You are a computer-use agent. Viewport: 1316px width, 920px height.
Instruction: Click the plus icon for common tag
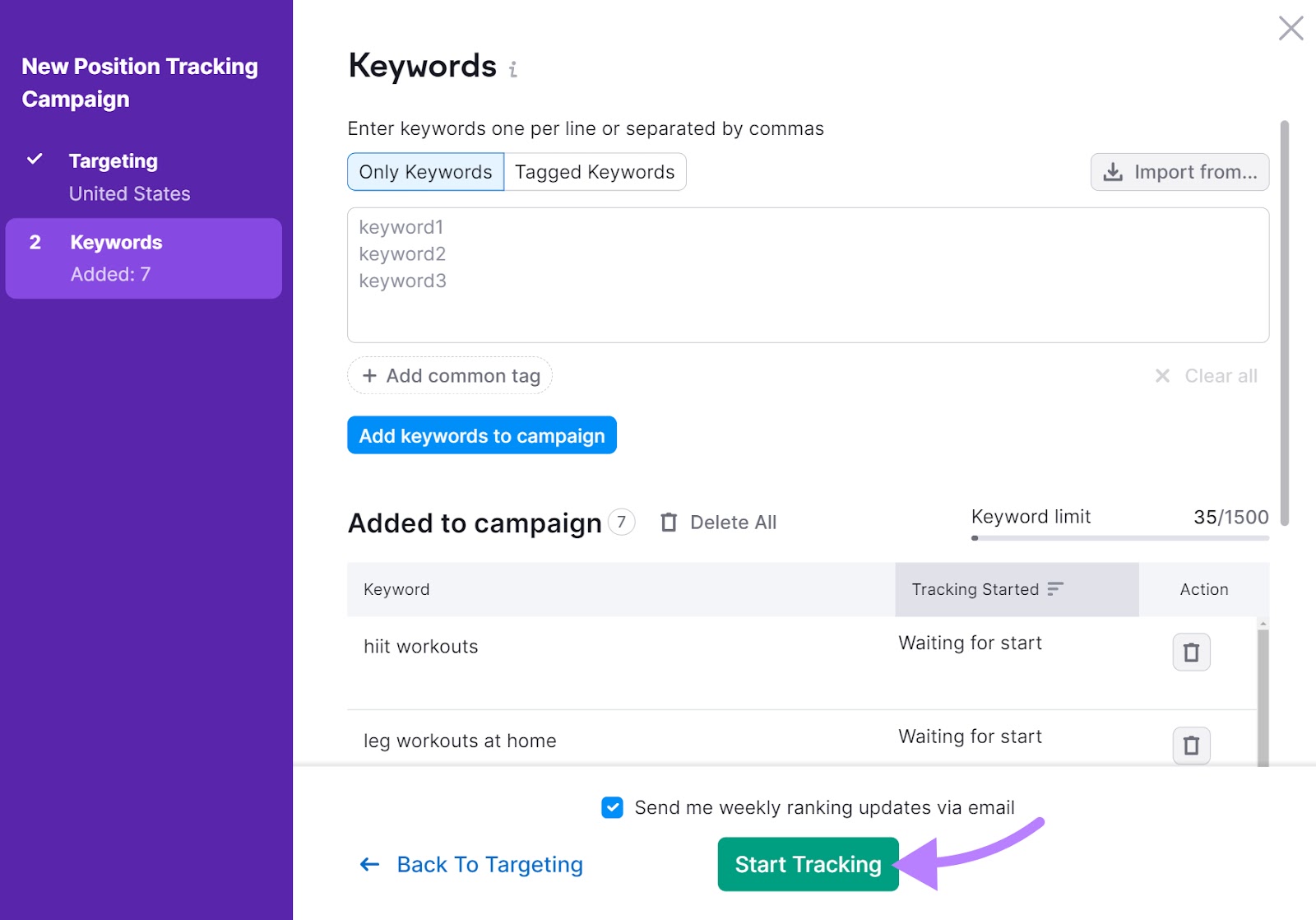[x=370, y=376]
